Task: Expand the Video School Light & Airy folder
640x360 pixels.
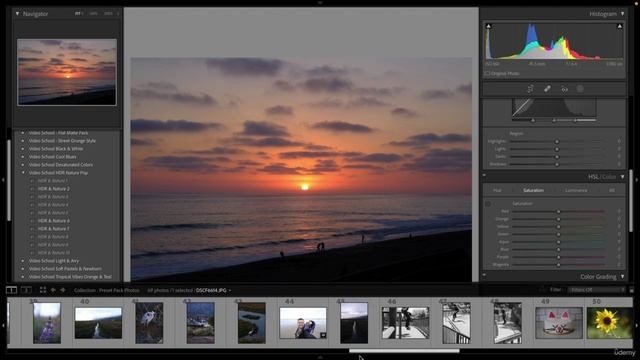Action: [x=23, y=260]
